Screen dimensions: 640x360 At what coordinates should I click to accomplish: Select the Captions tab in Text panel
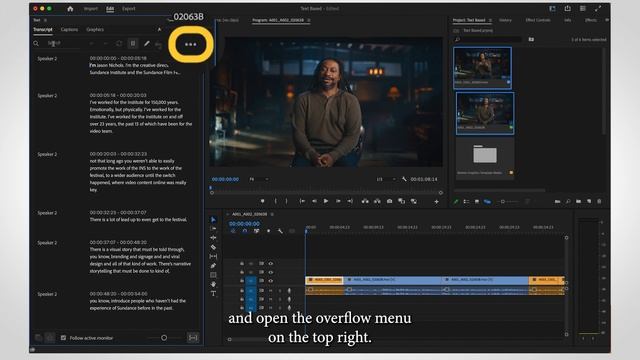point(69,29)
